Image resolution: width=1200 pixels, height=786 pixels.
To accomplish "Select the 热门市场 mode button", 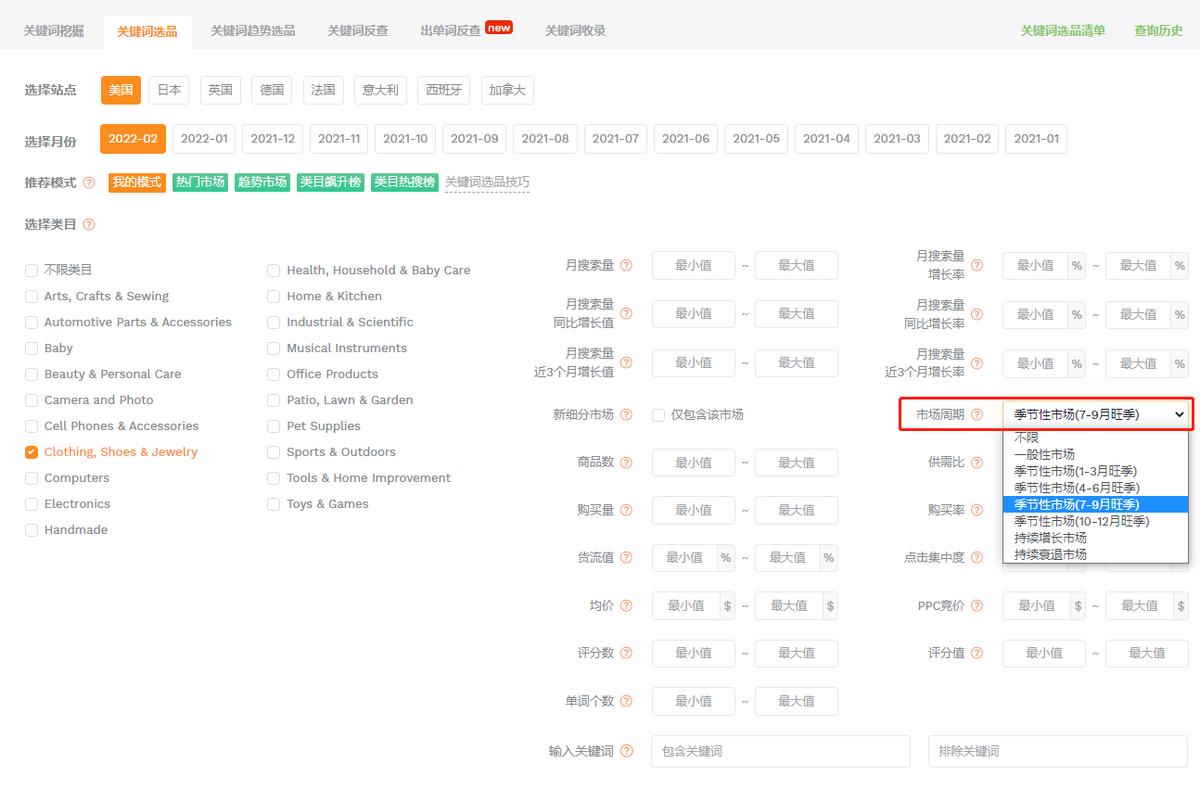I will (x=200, y=183).
